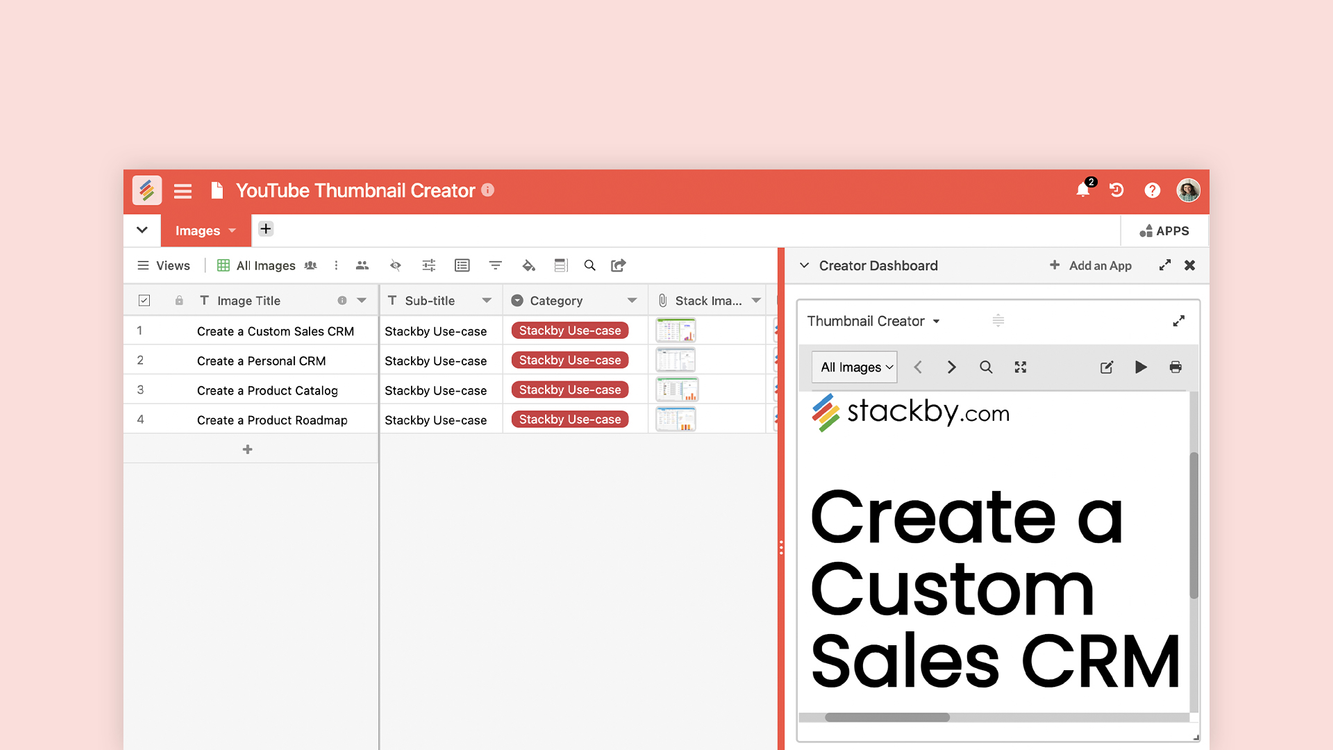1333x750 pixels.
Task: Close the Creator Dashboard panel
Action: (x=1190, y=266)
